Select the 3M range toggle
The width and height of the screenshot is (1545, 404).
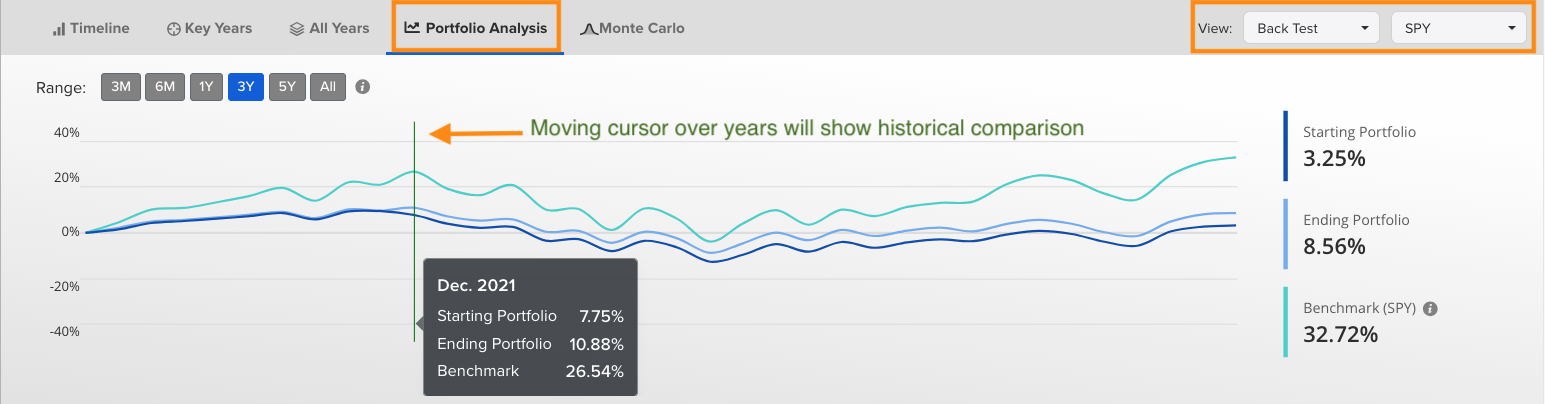[x=121, y=87]
